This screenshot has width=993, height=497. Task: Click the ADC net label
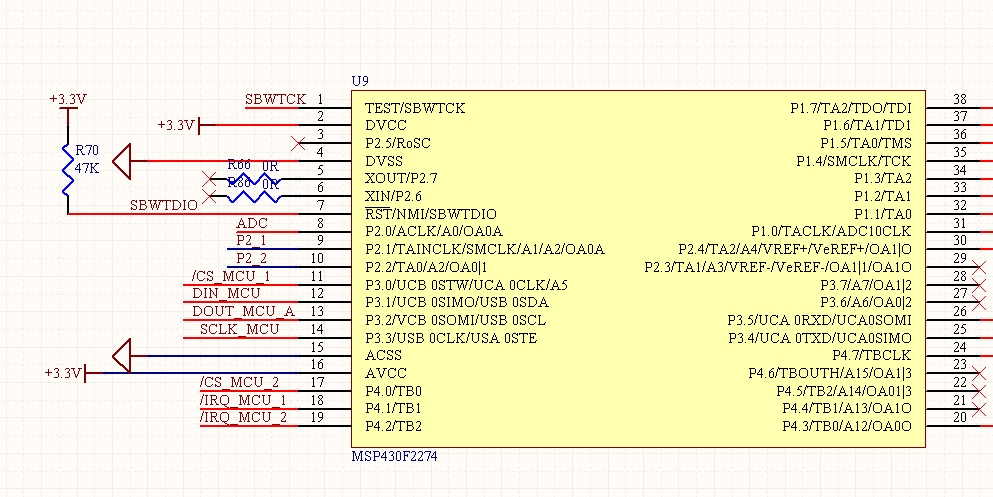(x=252, y=223)
